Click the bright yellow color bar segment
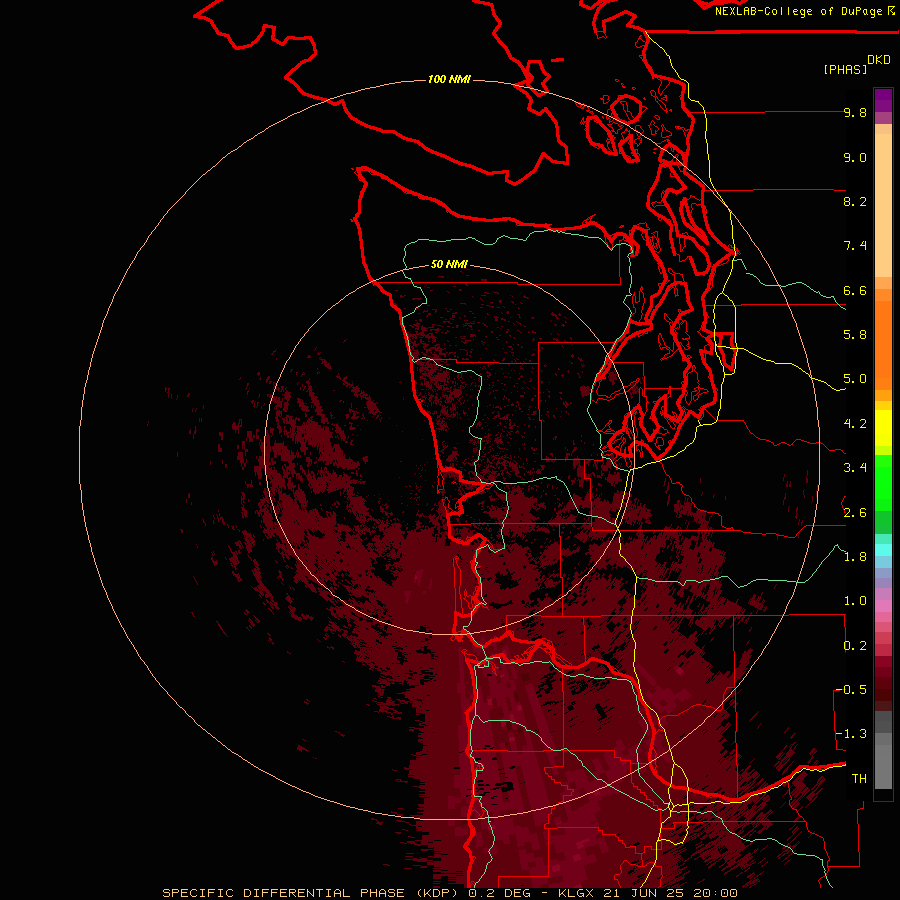The height and width of the screenshot is (900, 900). [x=883, y=428]
